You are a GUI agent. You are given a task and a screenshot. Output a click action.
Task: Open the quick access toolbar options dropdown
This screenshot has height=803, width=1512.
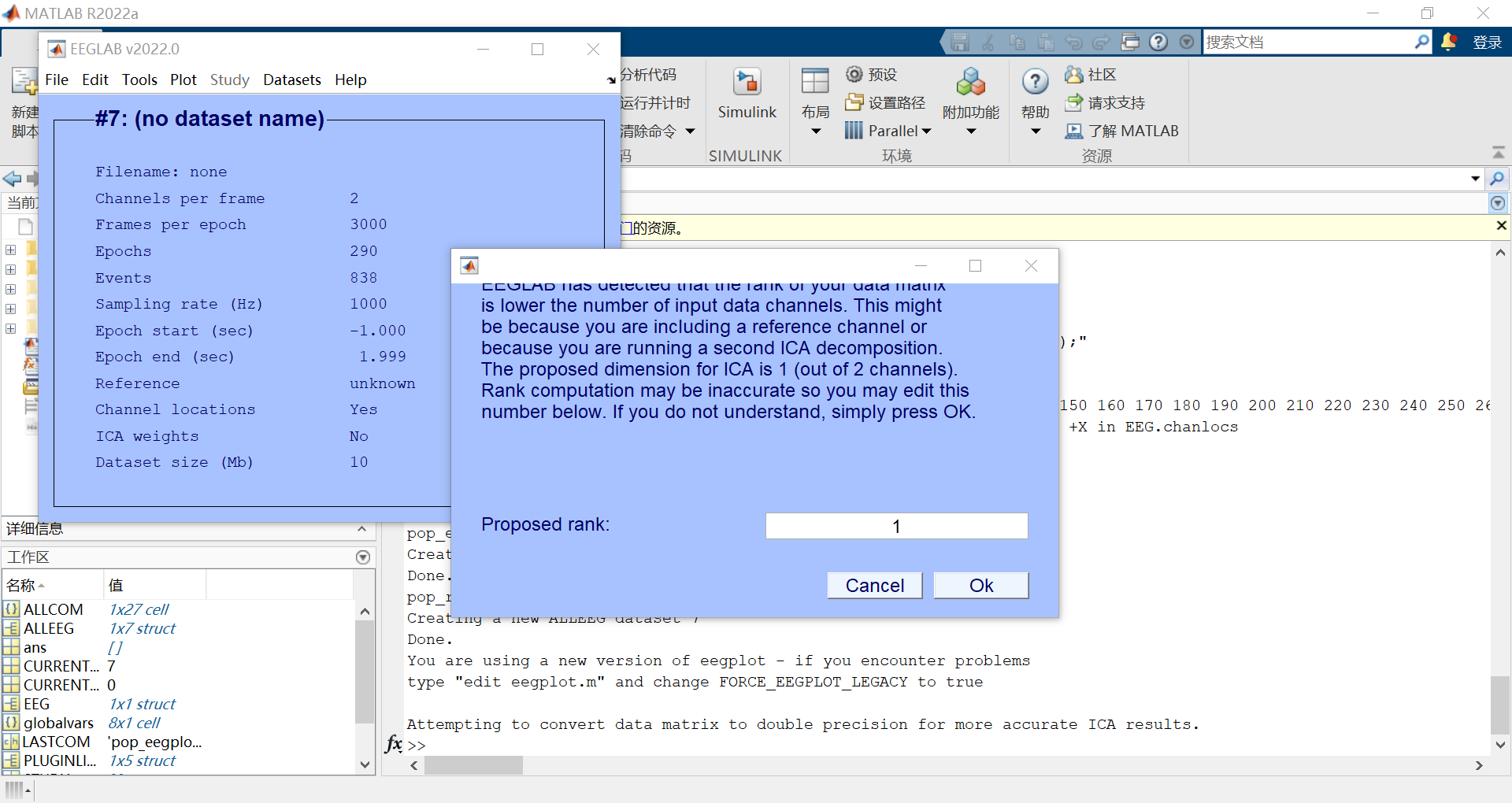point(1187,43)
